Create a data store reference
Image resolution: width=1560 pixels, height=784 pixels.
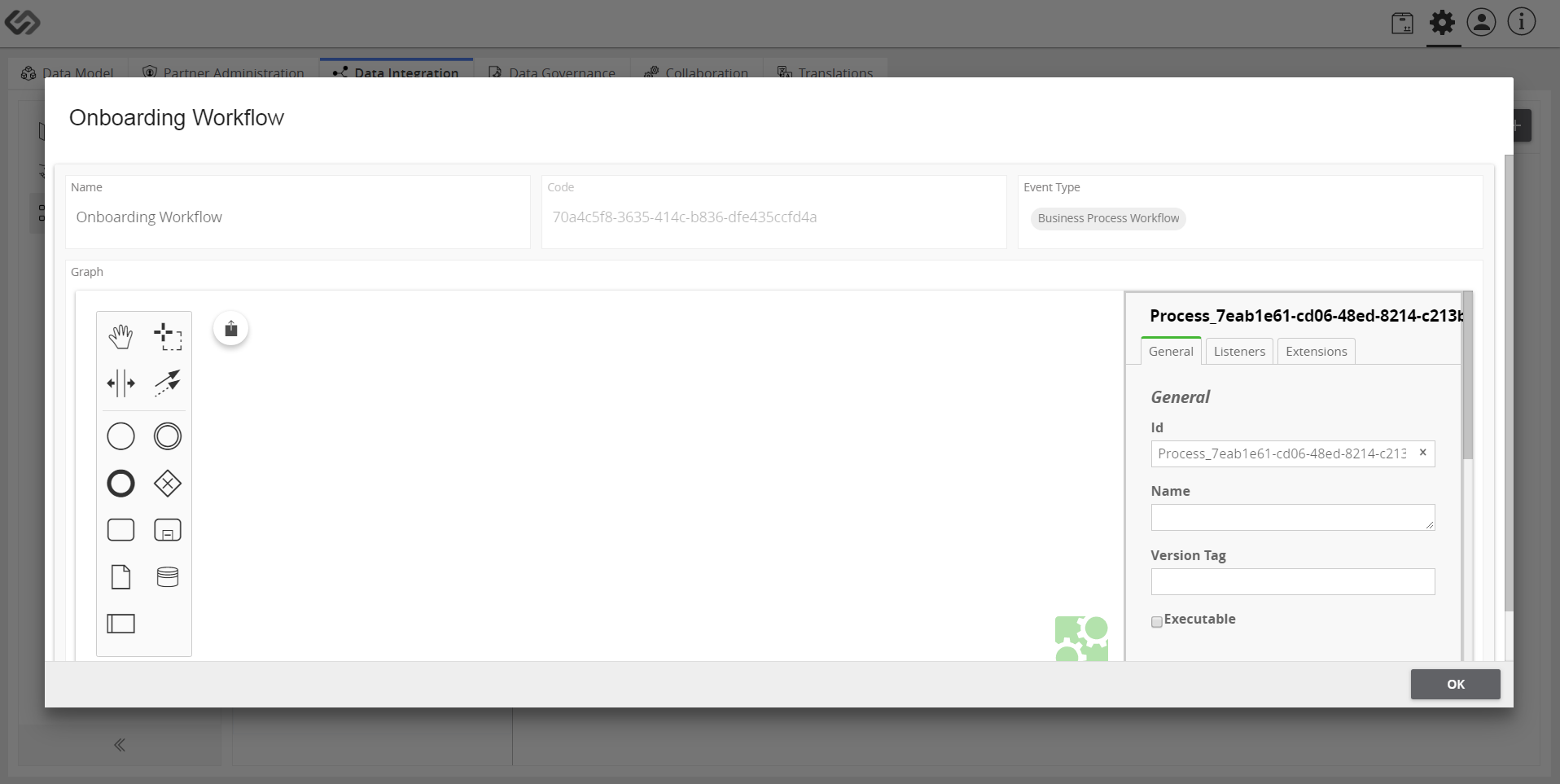point(168,577)
